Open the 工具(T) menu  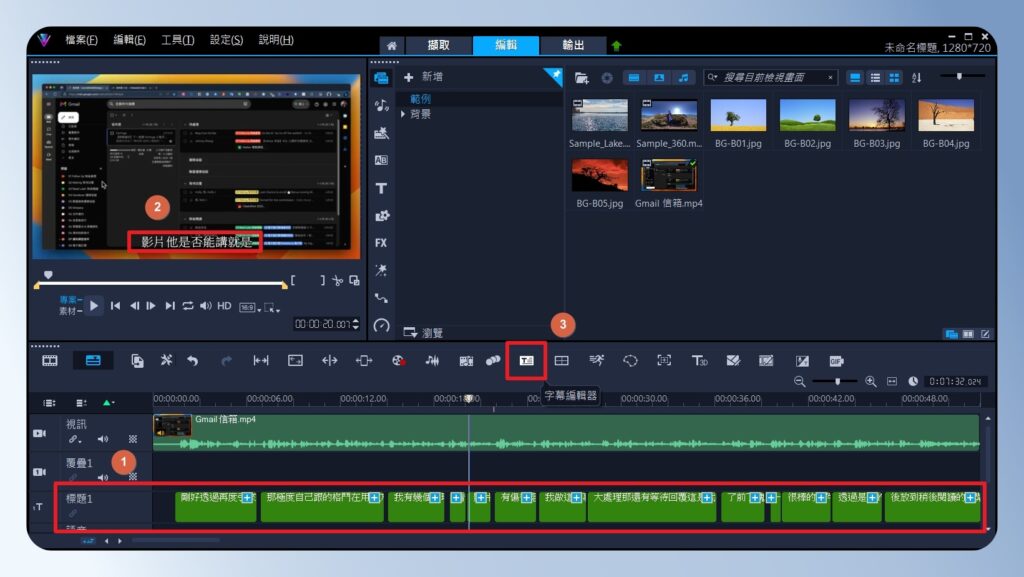pyautogui.click(x=178, y=40)
